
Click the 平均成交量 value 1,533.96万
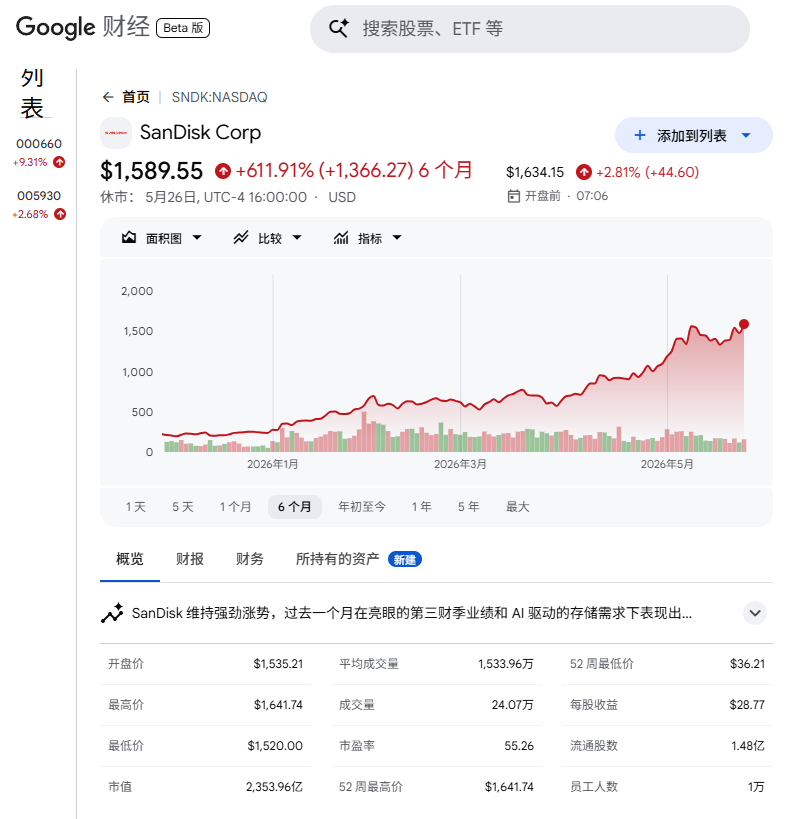[506, 664]
